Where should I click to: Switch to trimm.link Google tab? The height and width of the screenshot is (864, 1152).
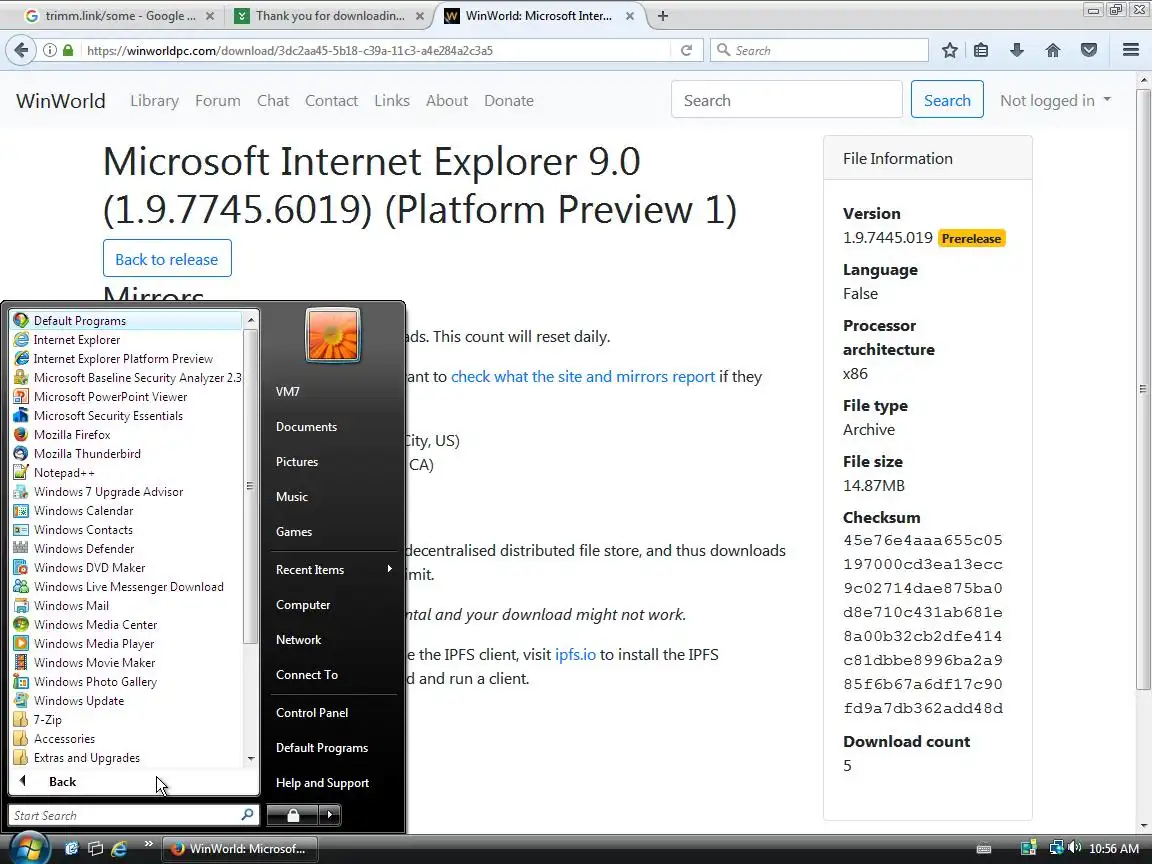118,15
